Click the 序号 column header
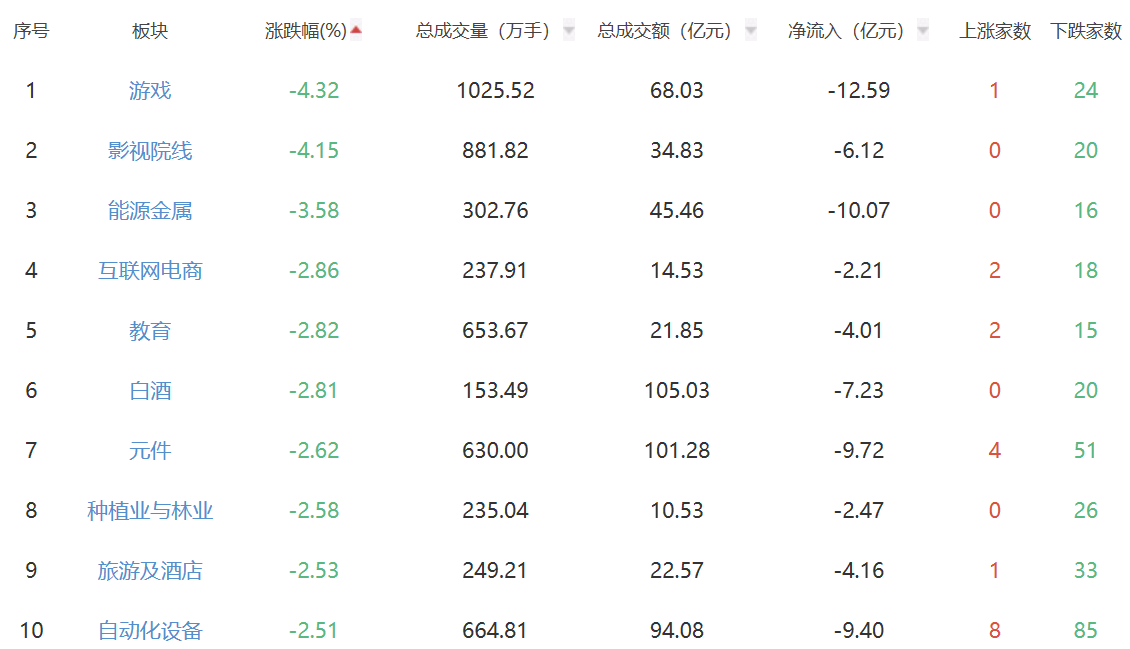This screenshot has height=649, width=1130. coord(31,31)
